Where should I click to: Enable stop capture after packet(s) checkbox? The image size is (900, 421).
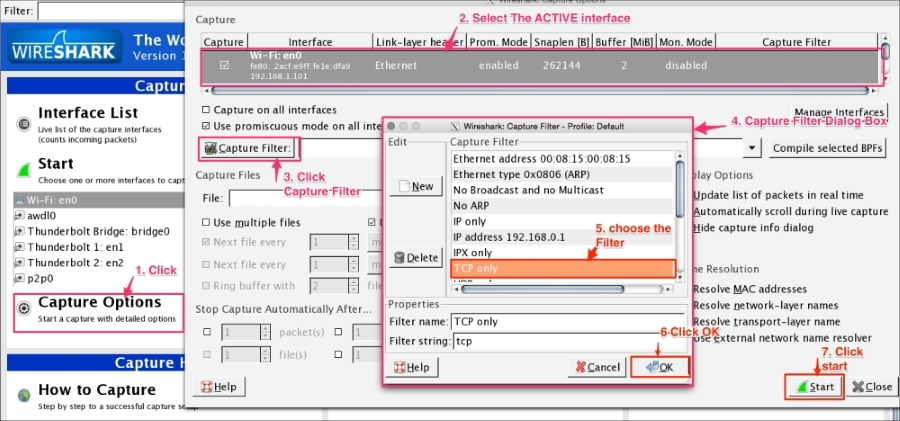coord(207,332)
